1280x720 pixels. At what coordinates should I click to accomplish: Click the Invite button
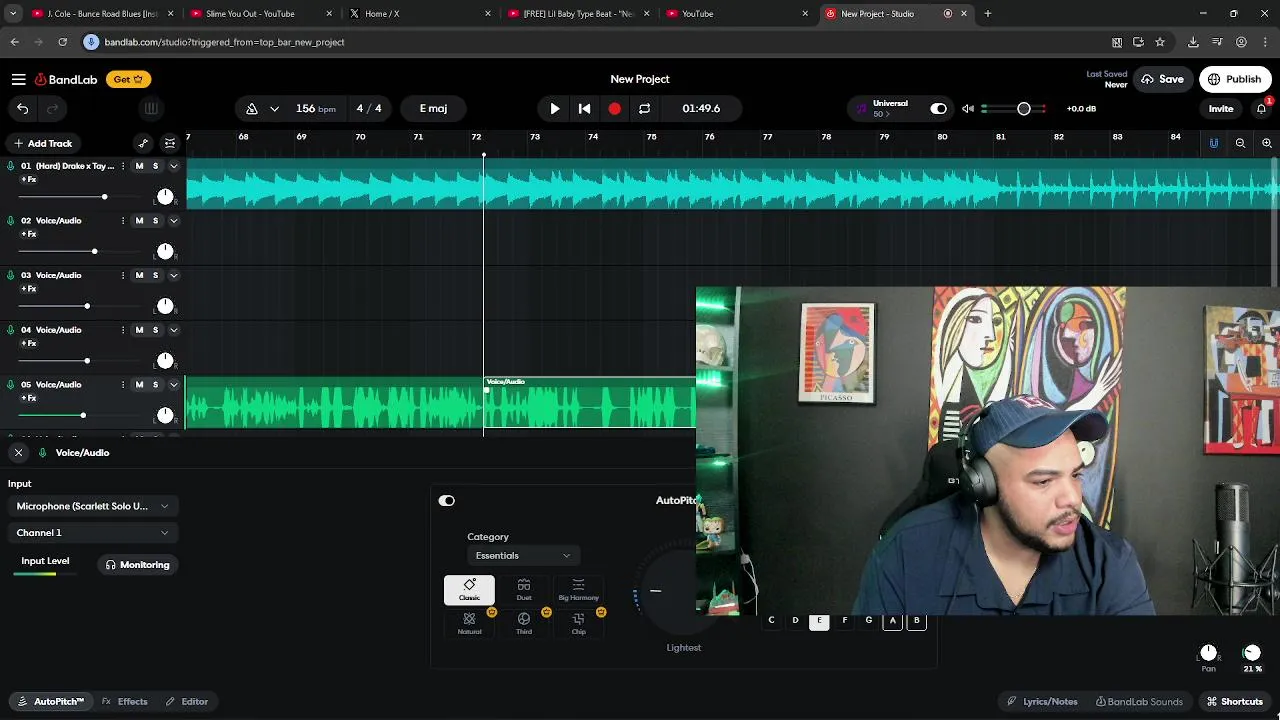(x=1221, y=108)
